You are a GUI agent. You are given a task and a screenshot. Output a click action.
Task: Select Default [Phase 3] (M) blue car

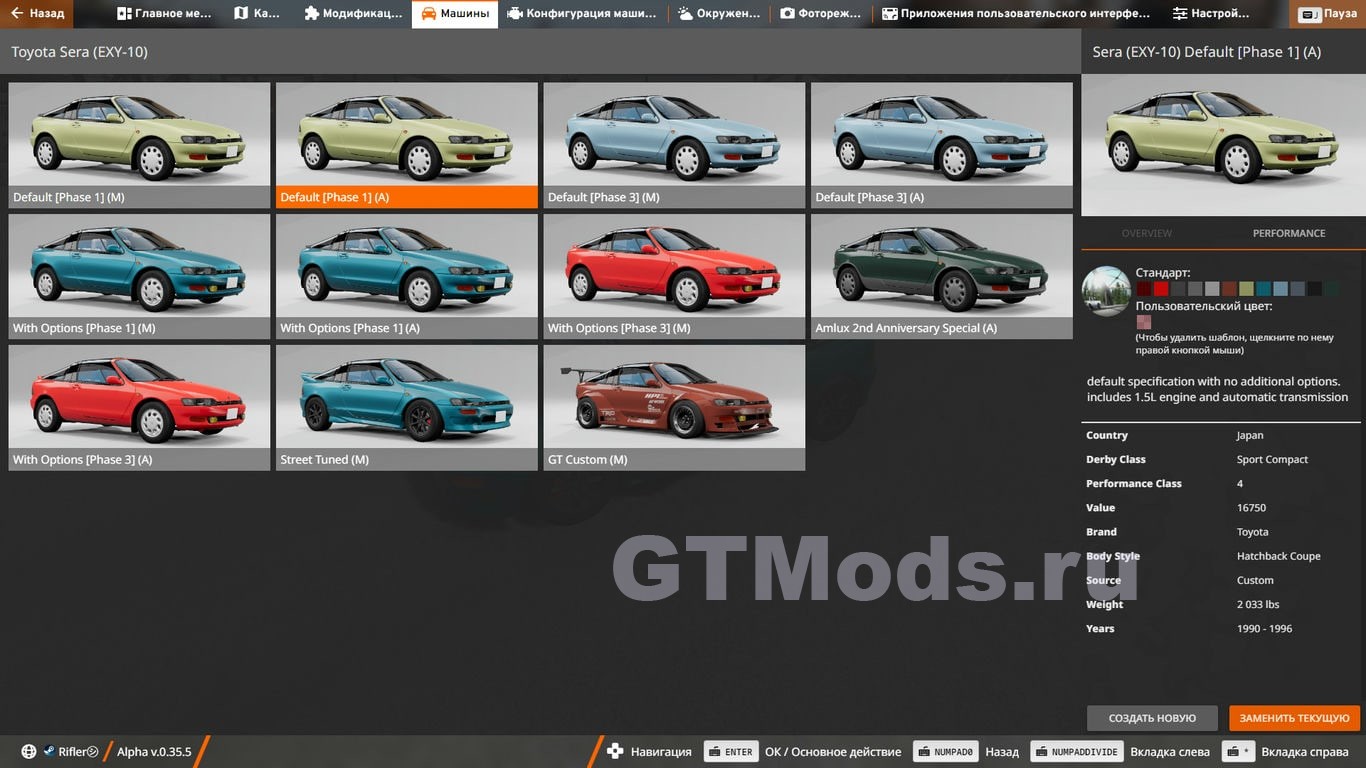tap(674, 145)
